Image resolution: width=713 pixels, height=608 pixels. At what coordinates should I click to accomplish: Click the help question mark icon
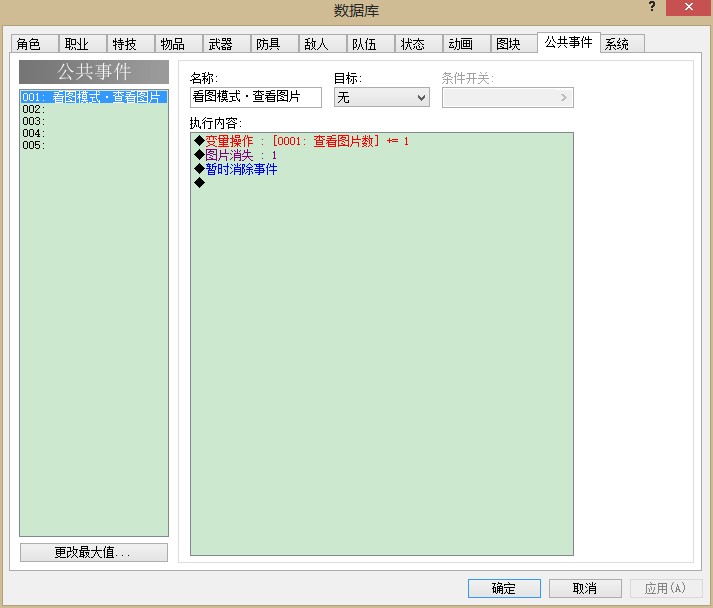click(x=652, y=6)
